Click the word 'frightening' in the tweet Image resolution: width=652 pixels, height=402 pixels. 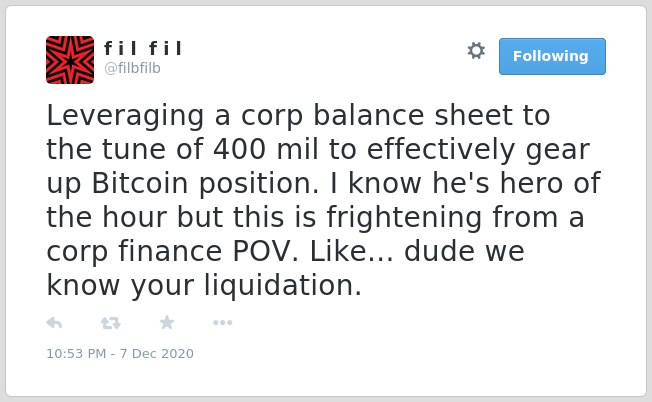[404, 217]
